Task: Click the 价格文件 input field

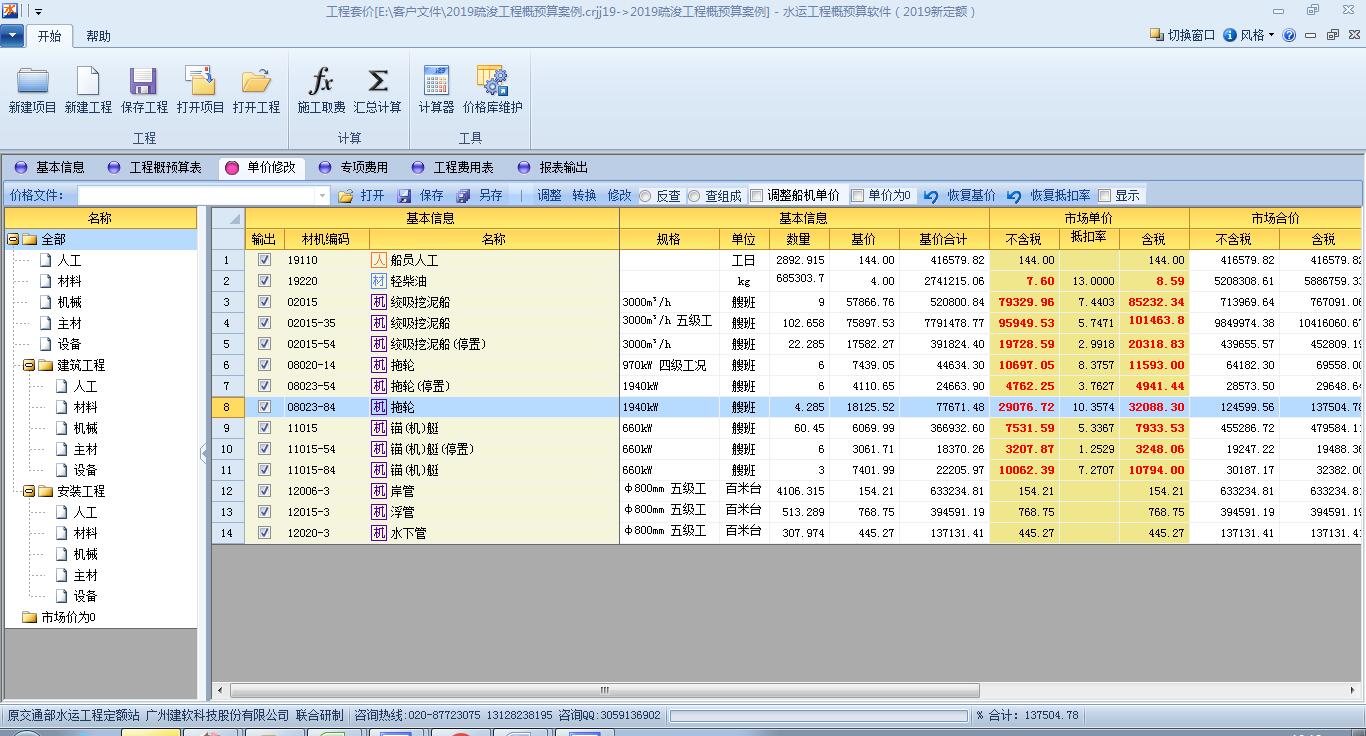Action: tap(196, 196)
